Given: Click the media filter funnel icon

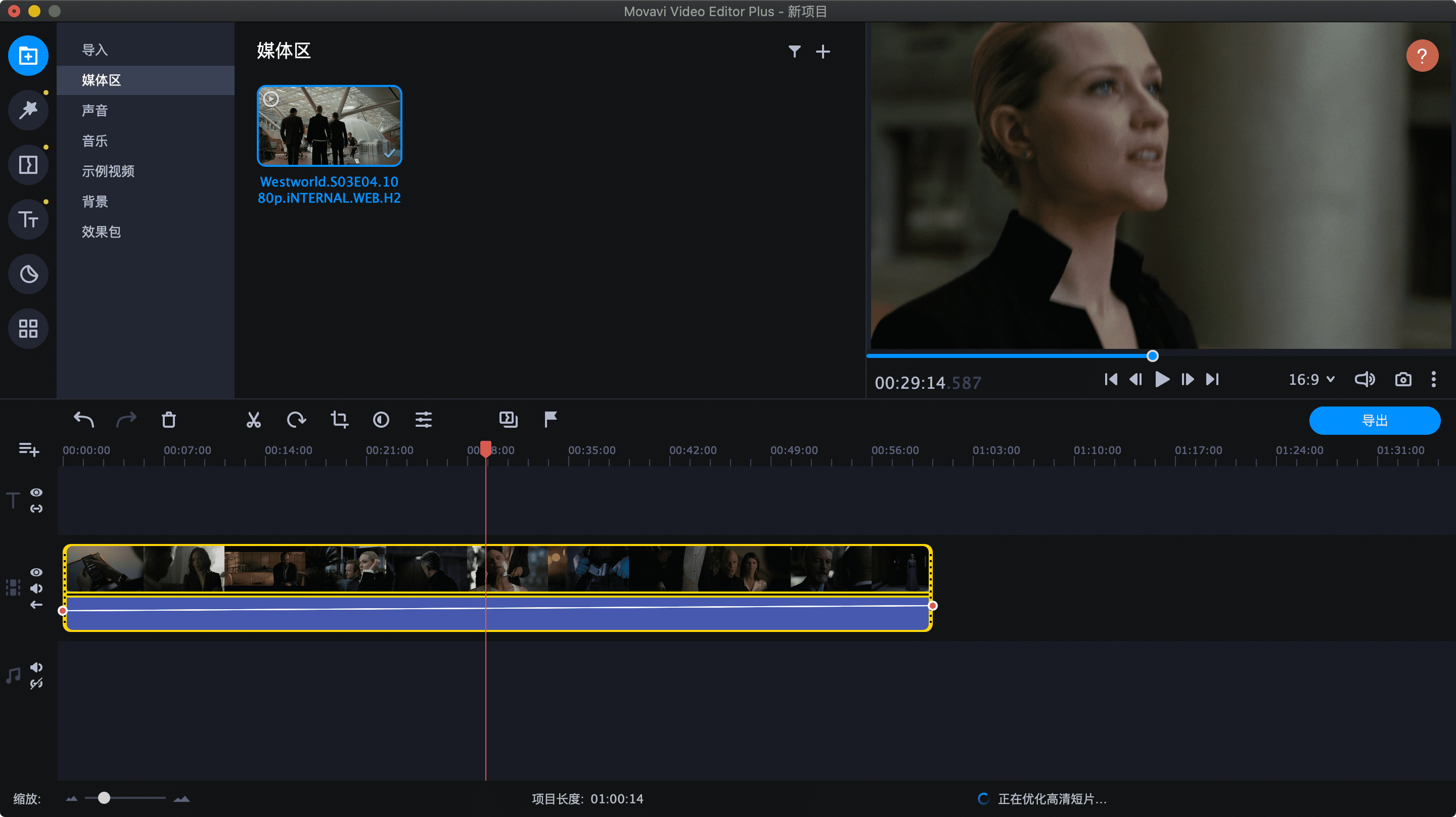Looking at the screenshot, I should [794, 52].
